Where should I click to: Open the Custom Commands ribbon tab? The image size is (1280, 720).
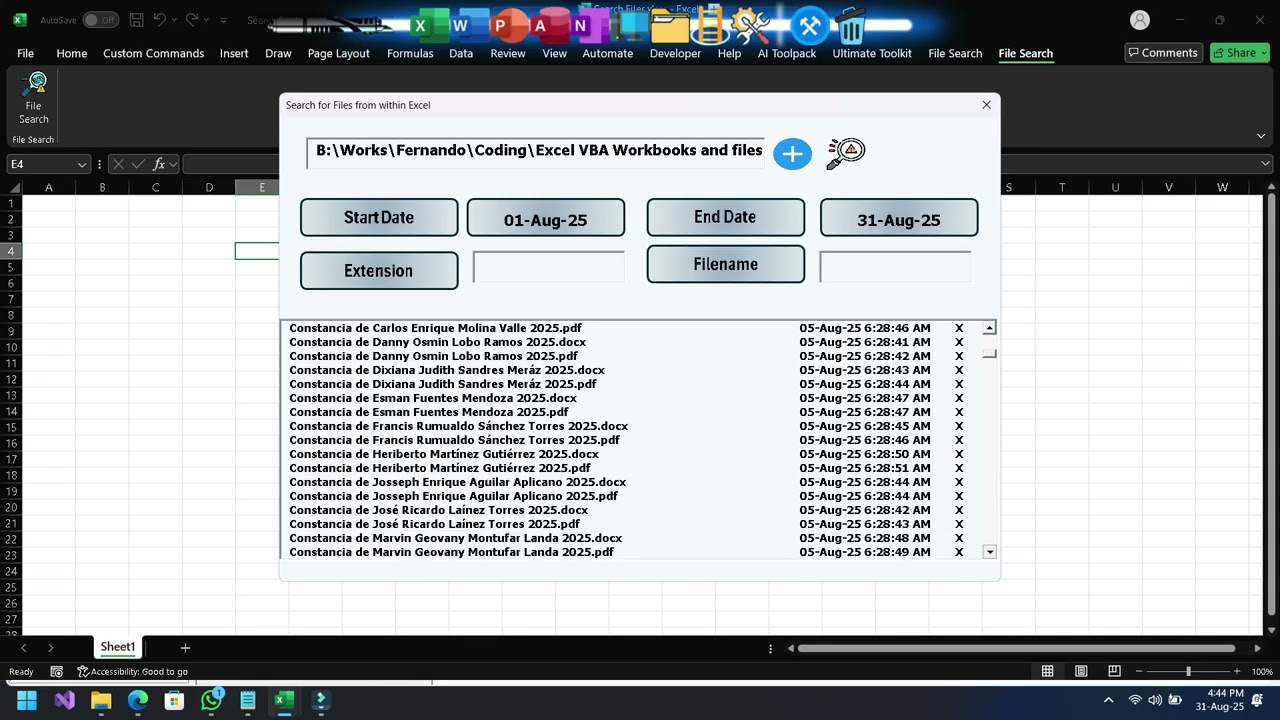point(153,53)
